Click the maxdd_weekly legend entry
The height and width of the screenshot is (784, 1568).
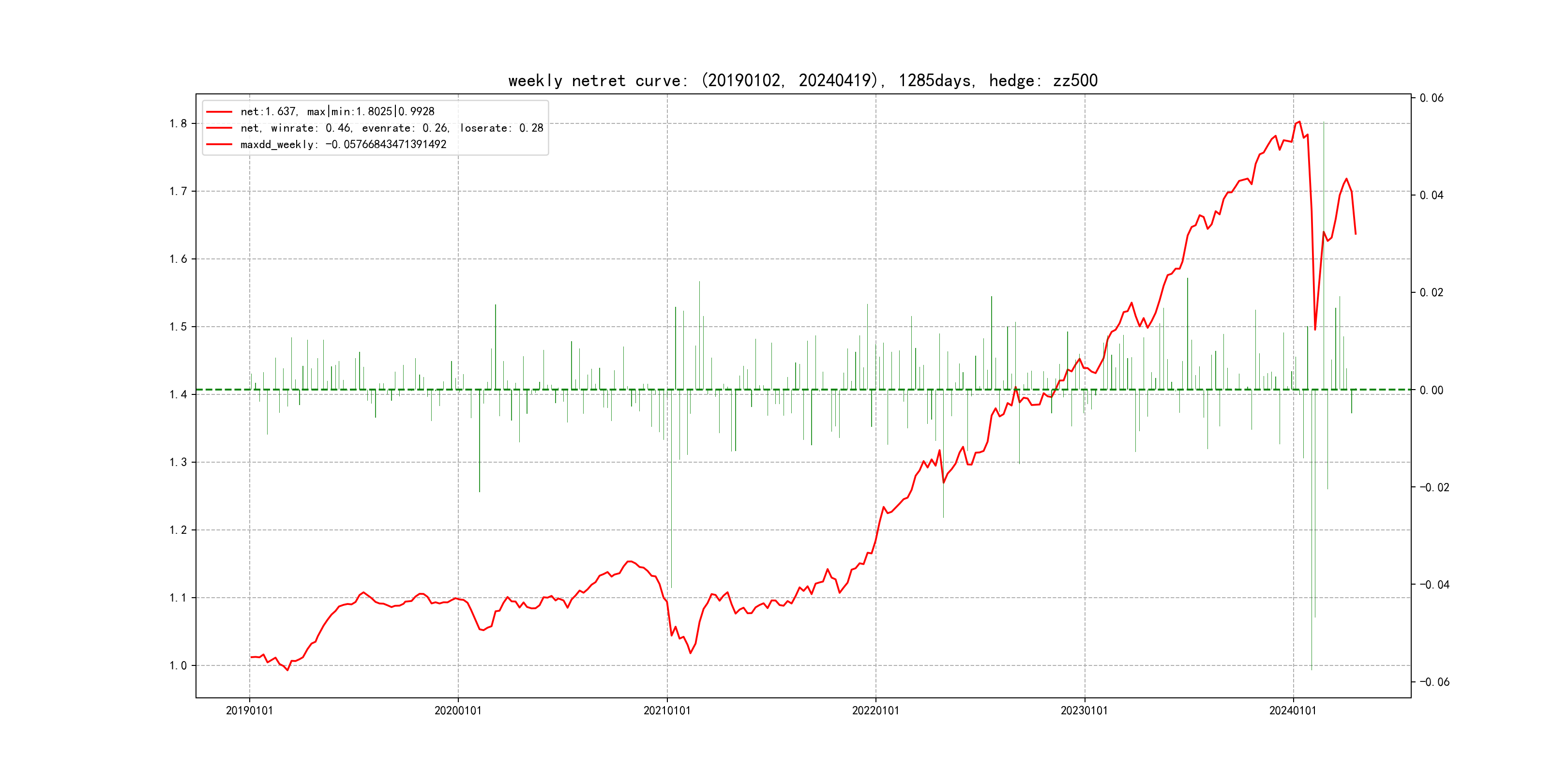(343, 144)
